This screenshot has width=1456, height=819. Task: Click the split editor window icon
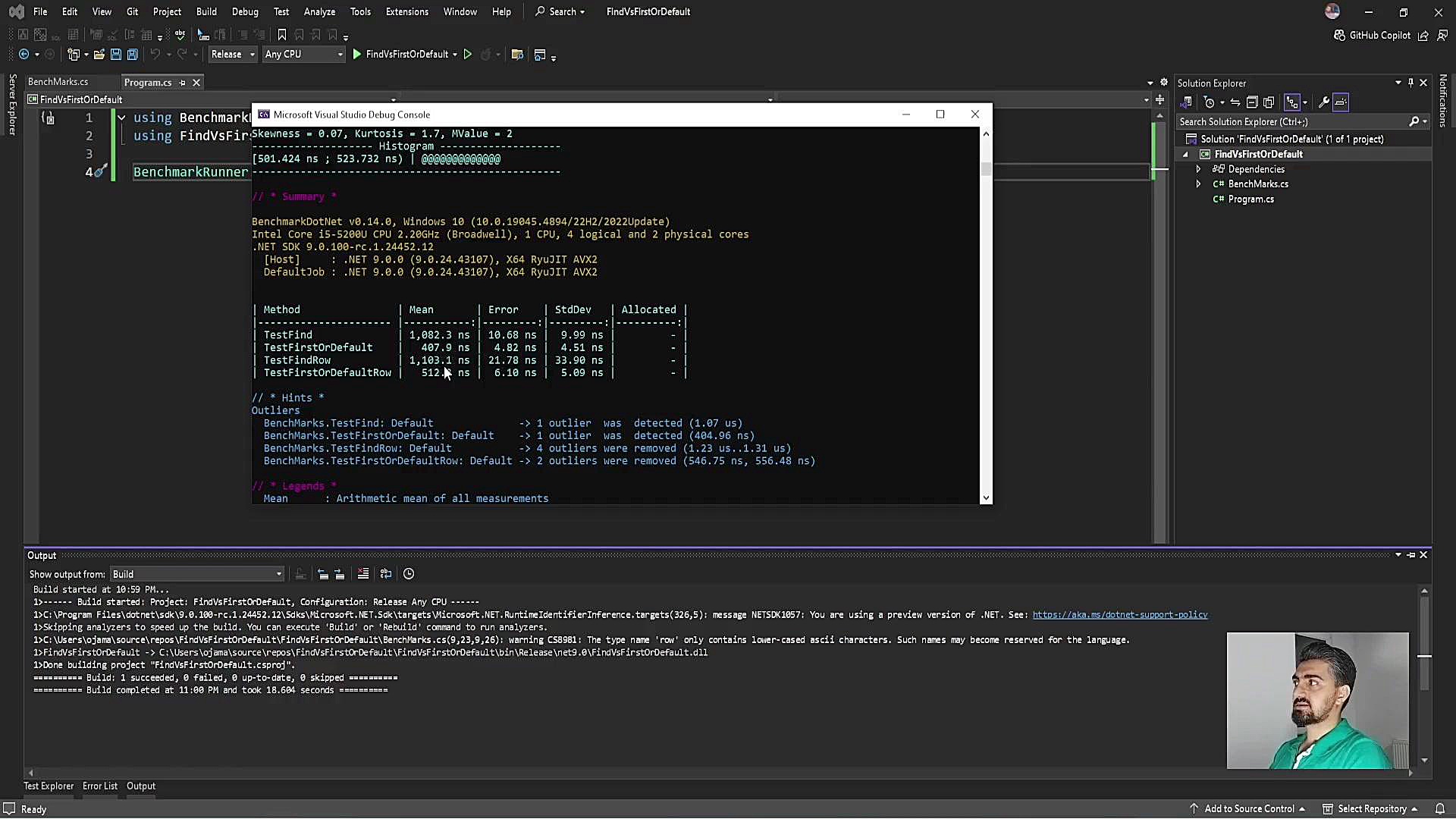pyautogui.click(x=1159, y=99)
